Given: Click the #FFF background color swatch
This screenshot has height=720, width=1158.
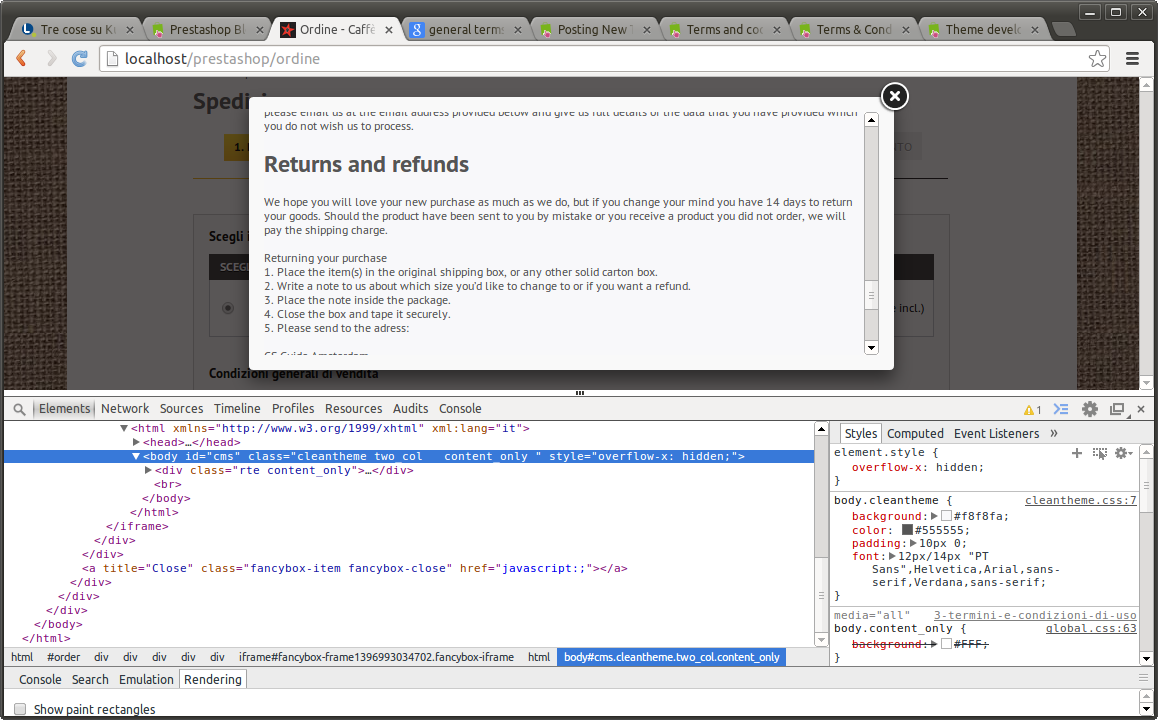Looking at the screenshot, I should click(x=946, y=644).
